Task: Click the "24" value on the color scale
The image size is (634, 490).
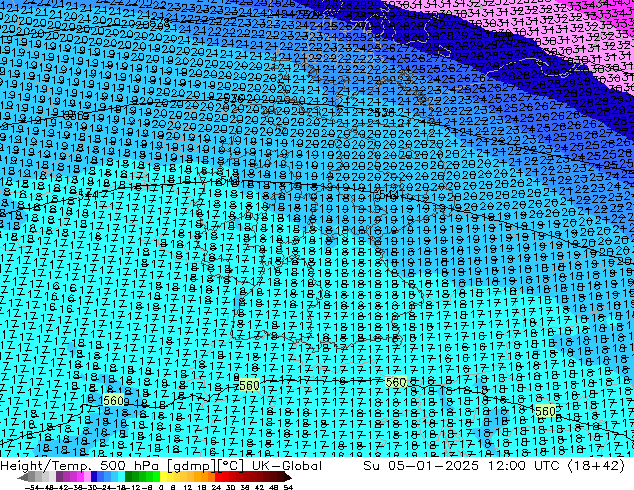Action: (217, 488)
